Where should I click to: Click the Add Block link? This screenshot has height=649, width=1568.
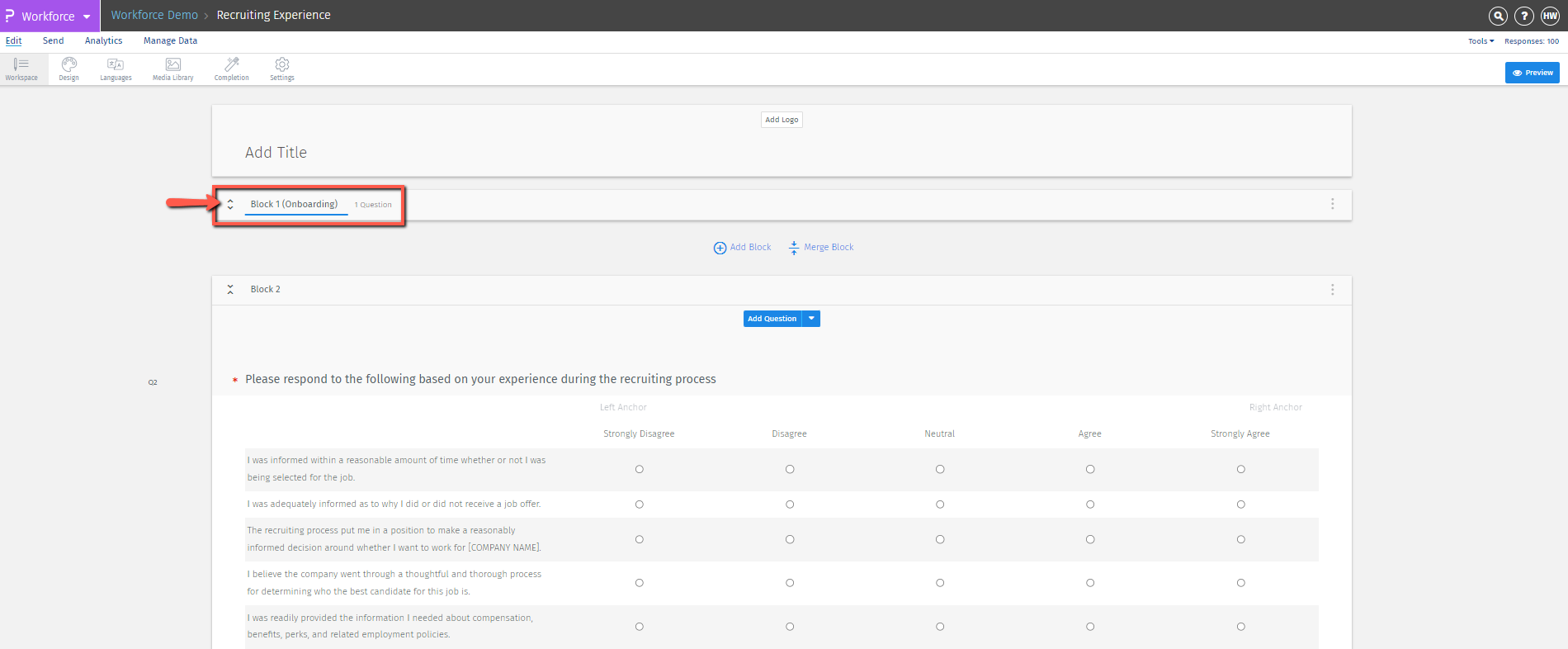(x=743, y=248)
